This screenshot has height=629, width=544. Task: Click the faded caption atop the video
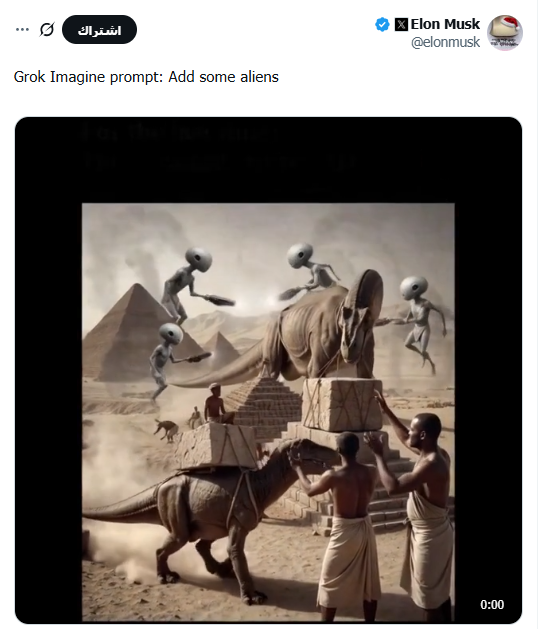coord(221,148)
